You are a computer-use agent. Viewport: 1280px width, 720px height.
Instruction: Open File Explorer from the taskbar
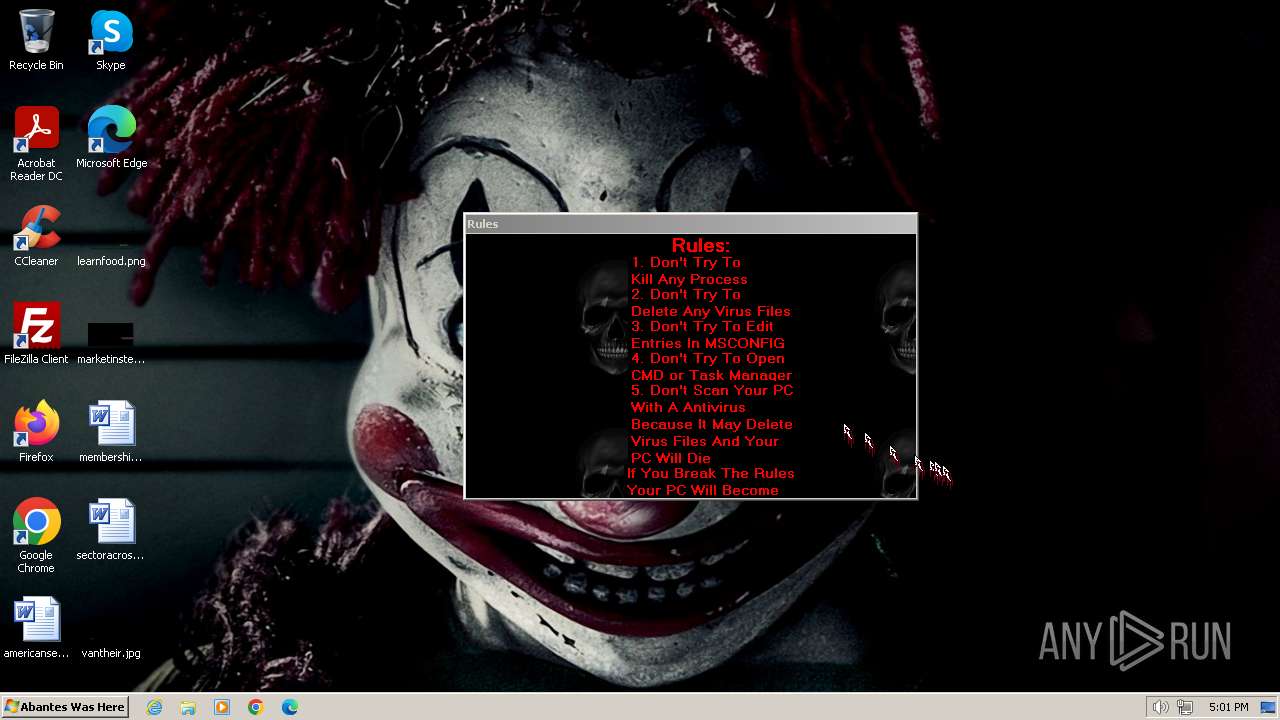click(x=188, y=707)
